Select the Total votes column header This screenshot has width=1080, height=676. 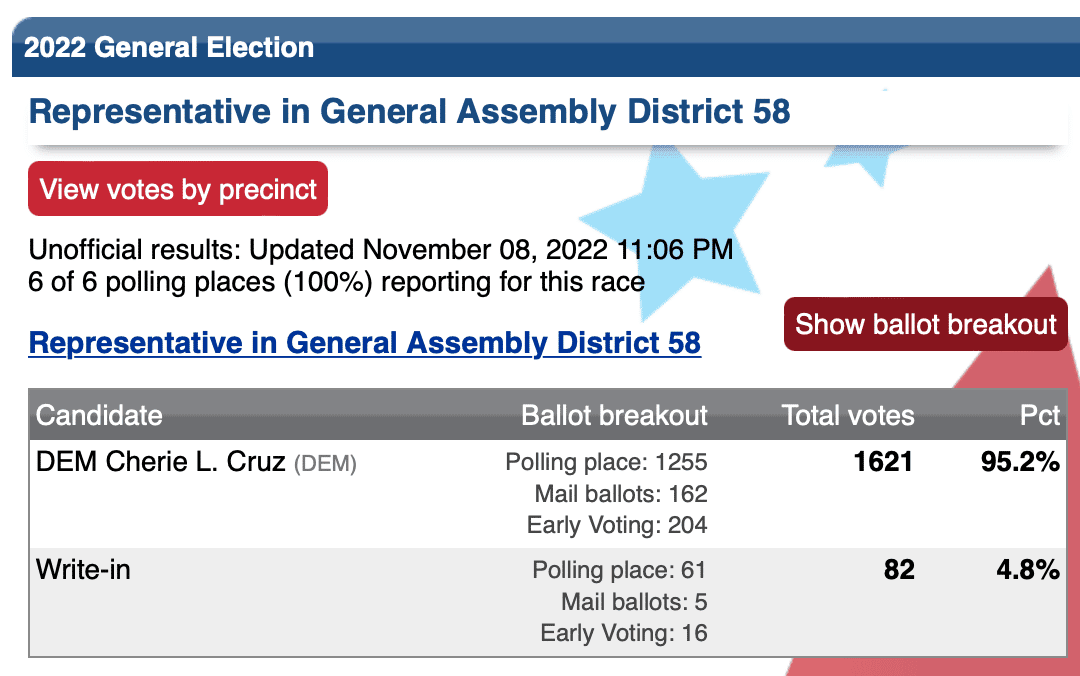tap(848, 416)
